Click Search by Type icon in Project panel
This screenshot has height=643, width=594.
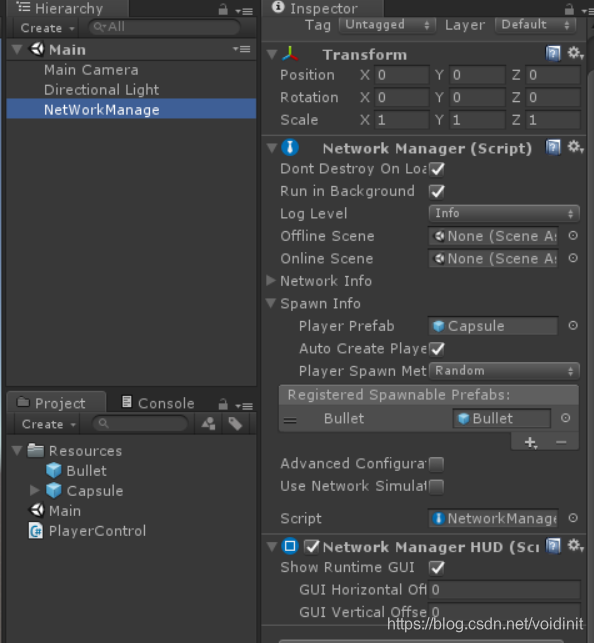pyautogui.click(x=209, y=424)
